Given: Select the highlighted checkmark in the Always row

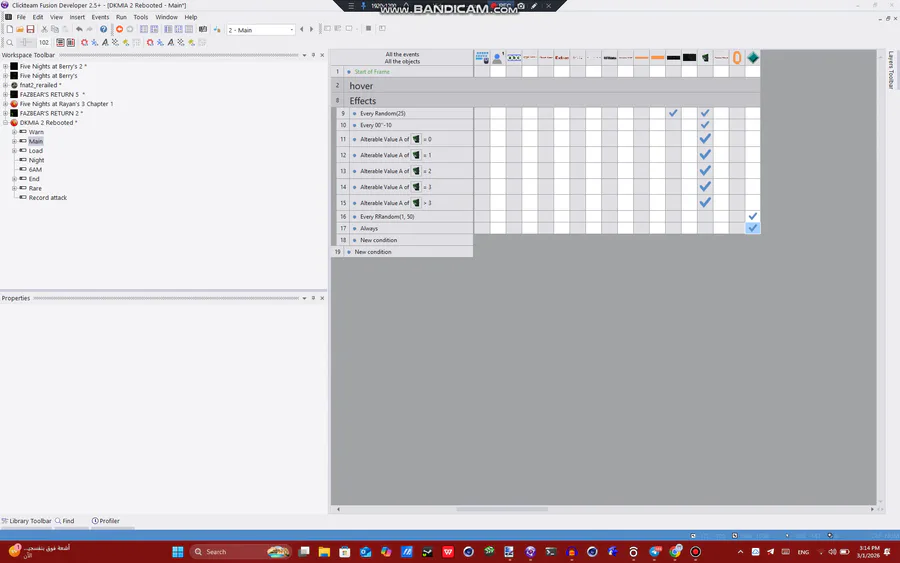Looking at the screenshot, I should tap(752, 228).
